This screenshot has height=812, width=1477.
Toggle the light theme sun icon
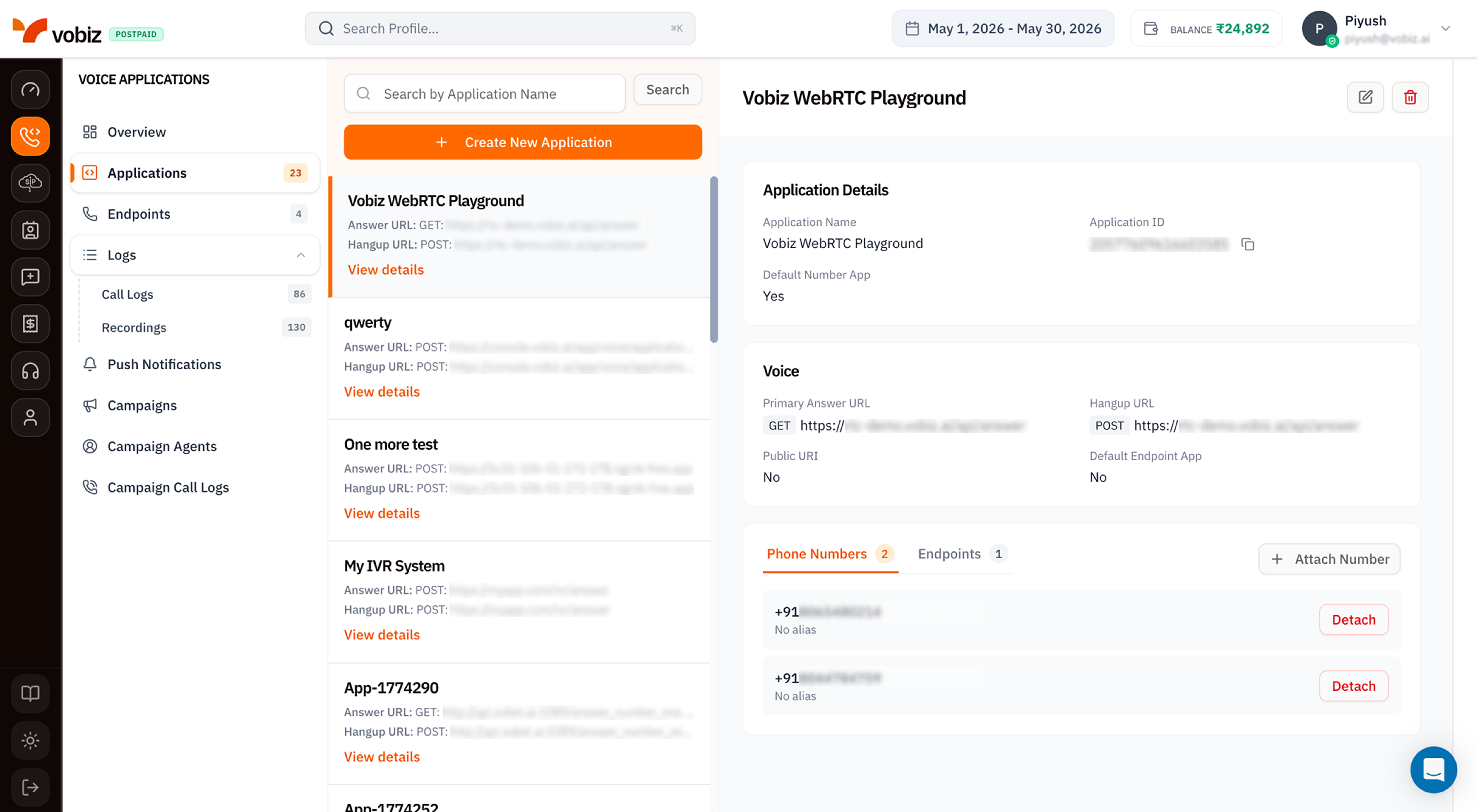point(30,740)
